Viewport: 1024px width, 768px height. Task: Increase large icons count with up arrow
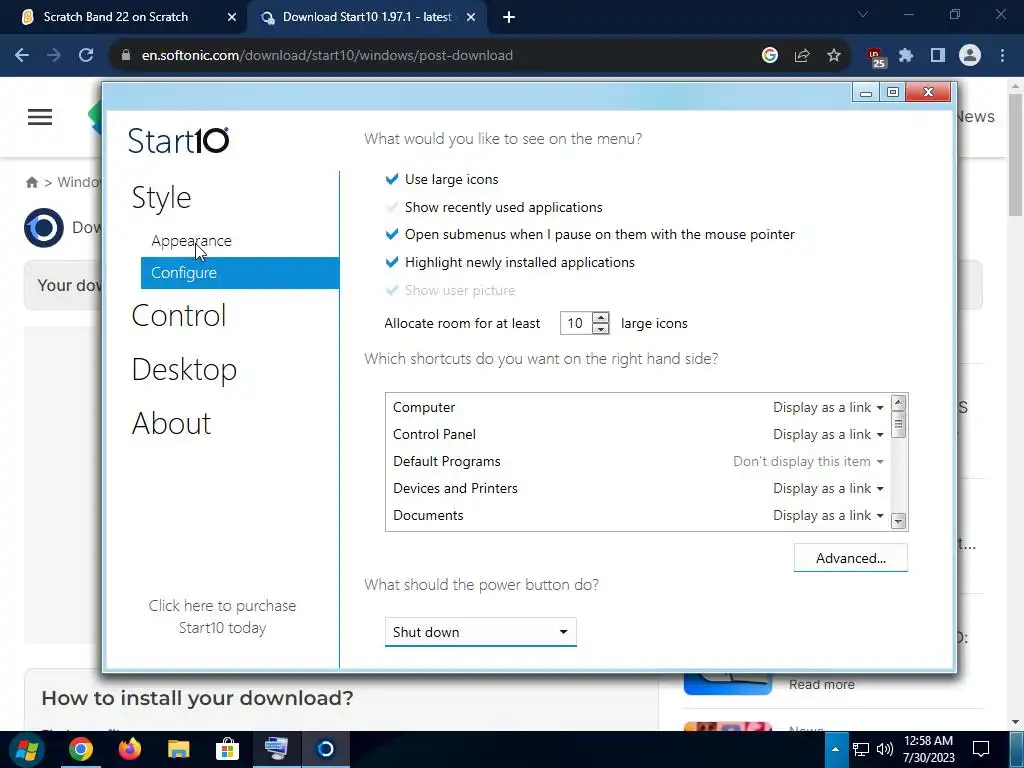point(600,317)
